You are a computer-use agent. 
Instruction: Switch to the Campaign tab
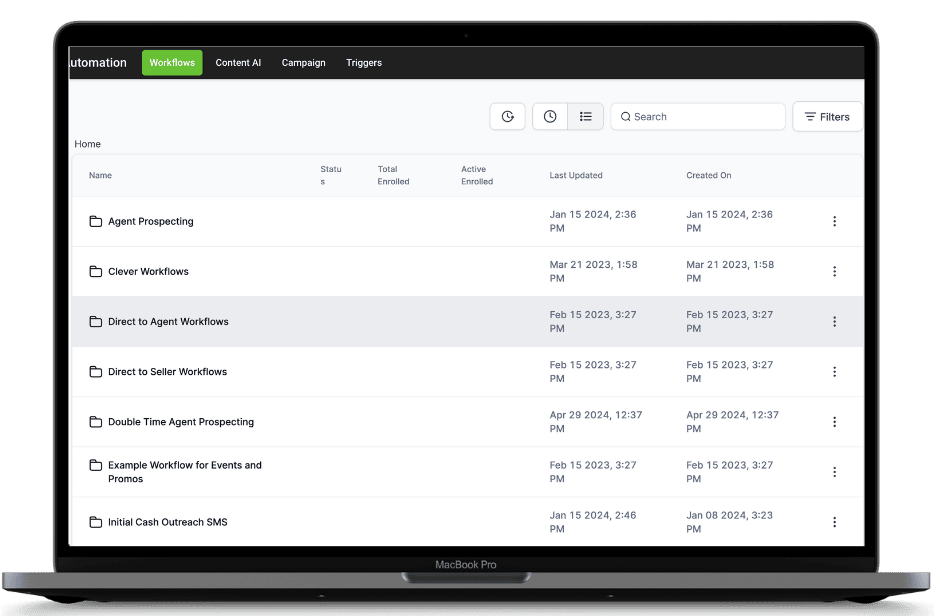coord(303,63)
